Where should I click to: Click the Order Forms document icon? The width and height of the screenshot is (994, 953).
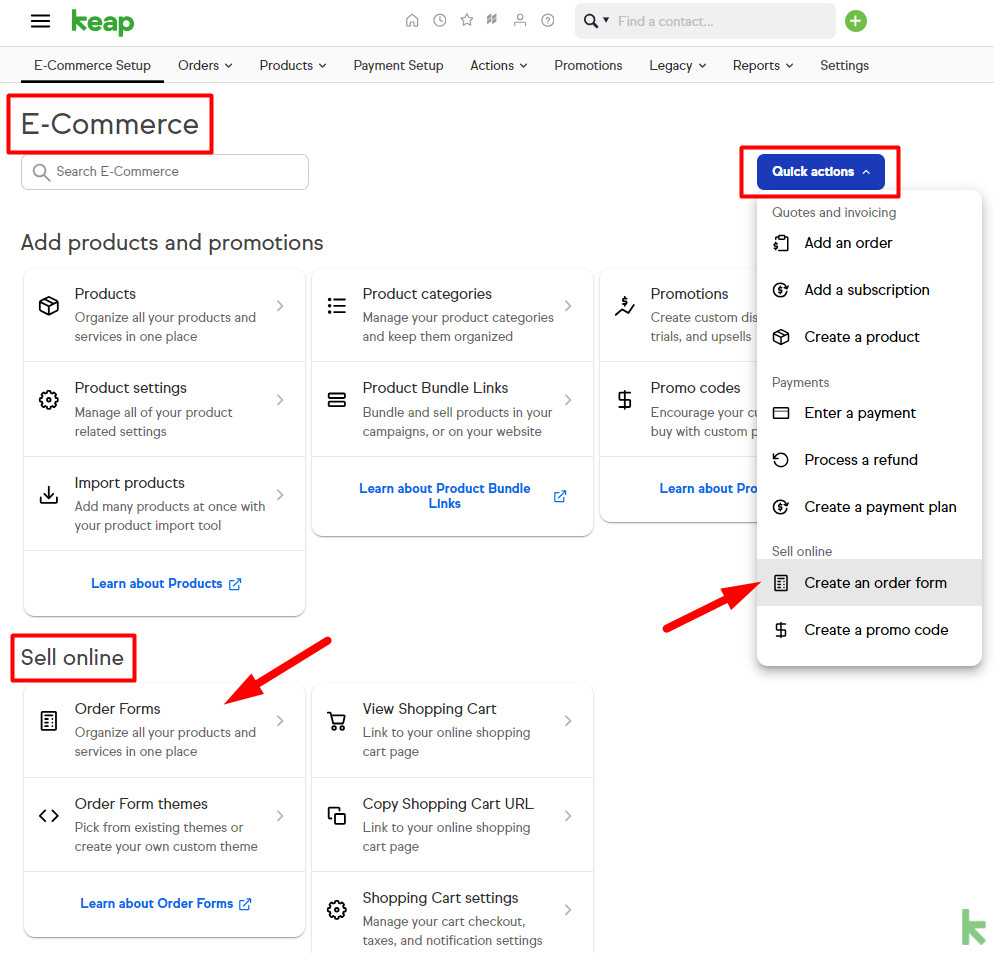point(49,721)
